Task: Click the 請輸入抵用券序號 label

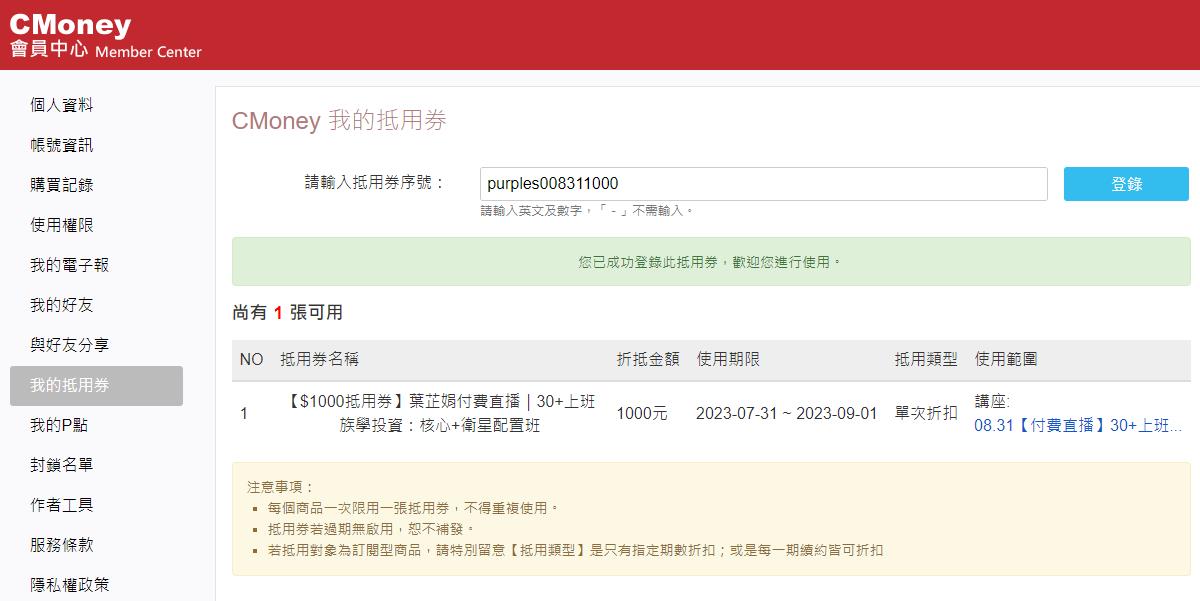Action: [374, 183]
